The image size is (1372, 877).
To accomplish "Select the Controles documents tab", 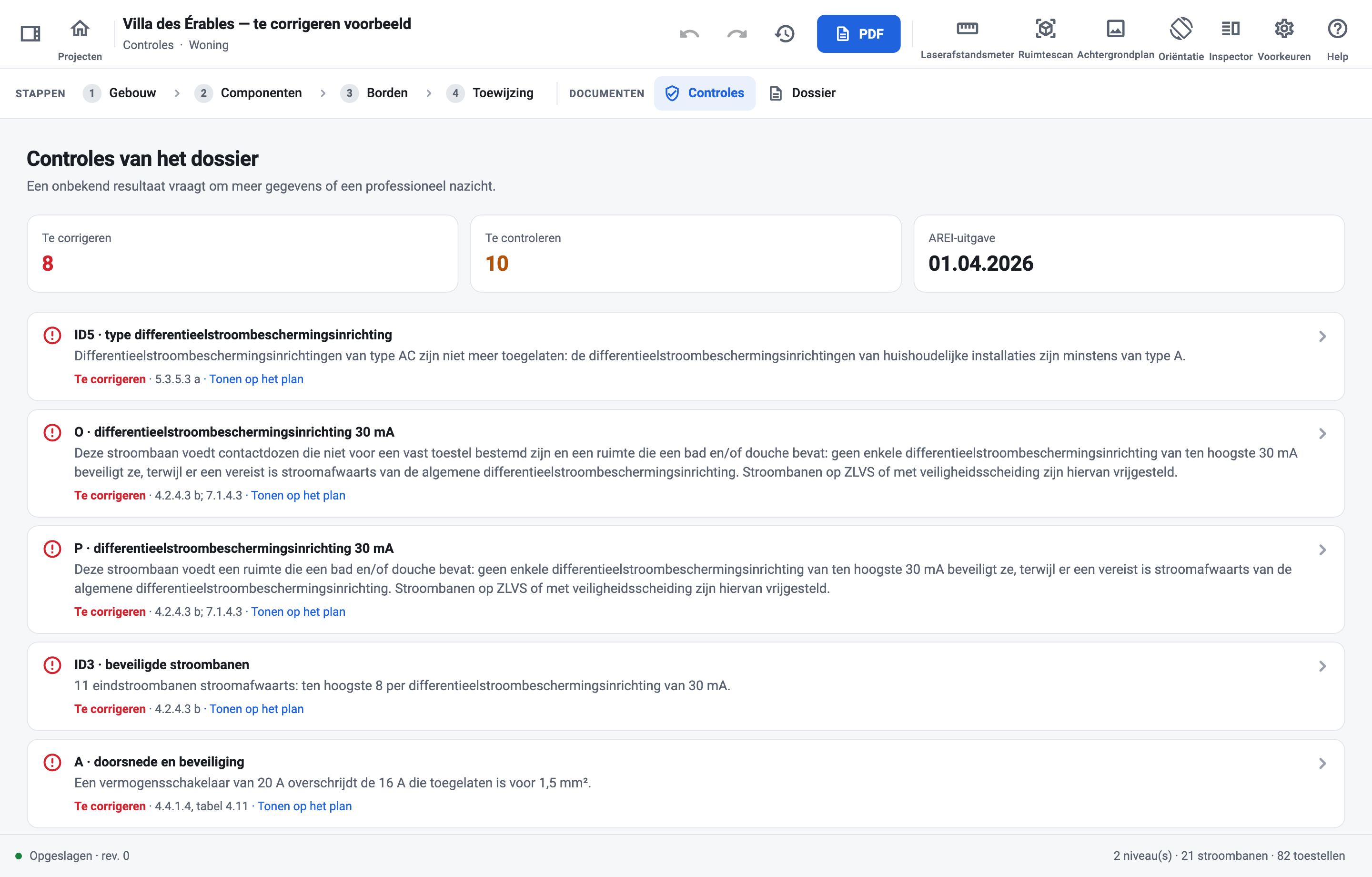I will pos(705,93).
